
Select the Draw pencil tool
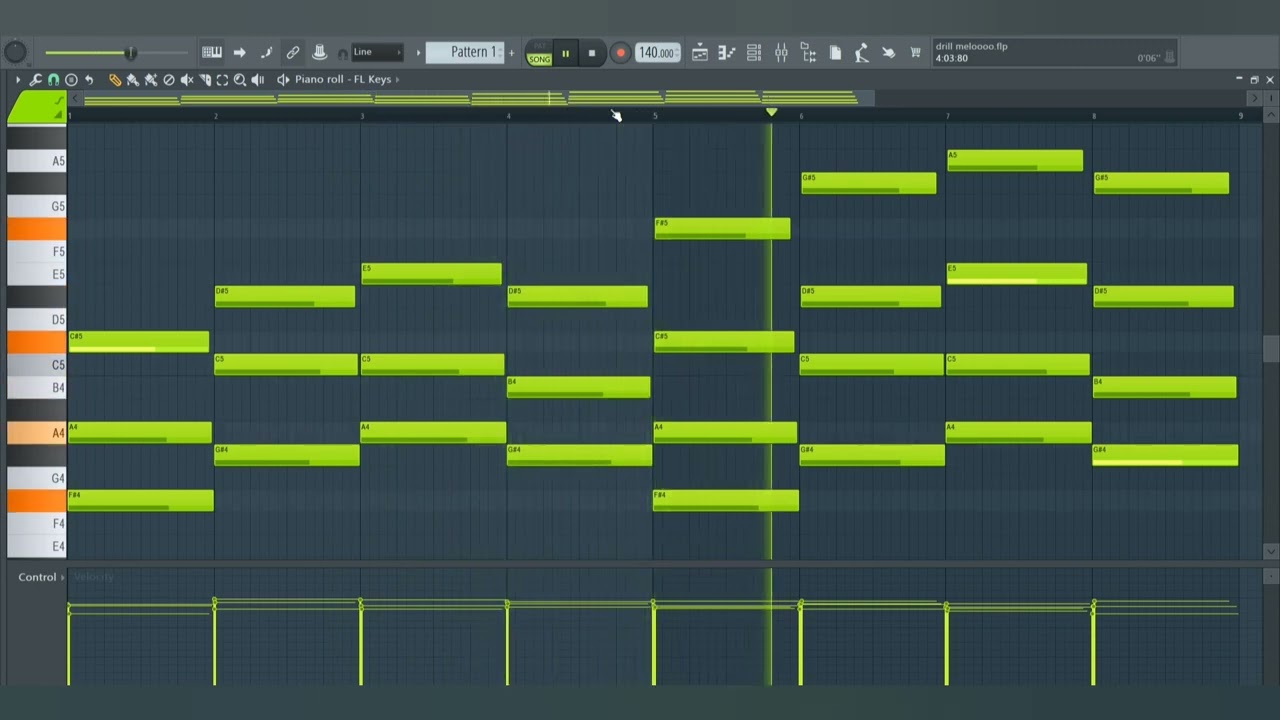pyautogui.click(x=115, y=79)
